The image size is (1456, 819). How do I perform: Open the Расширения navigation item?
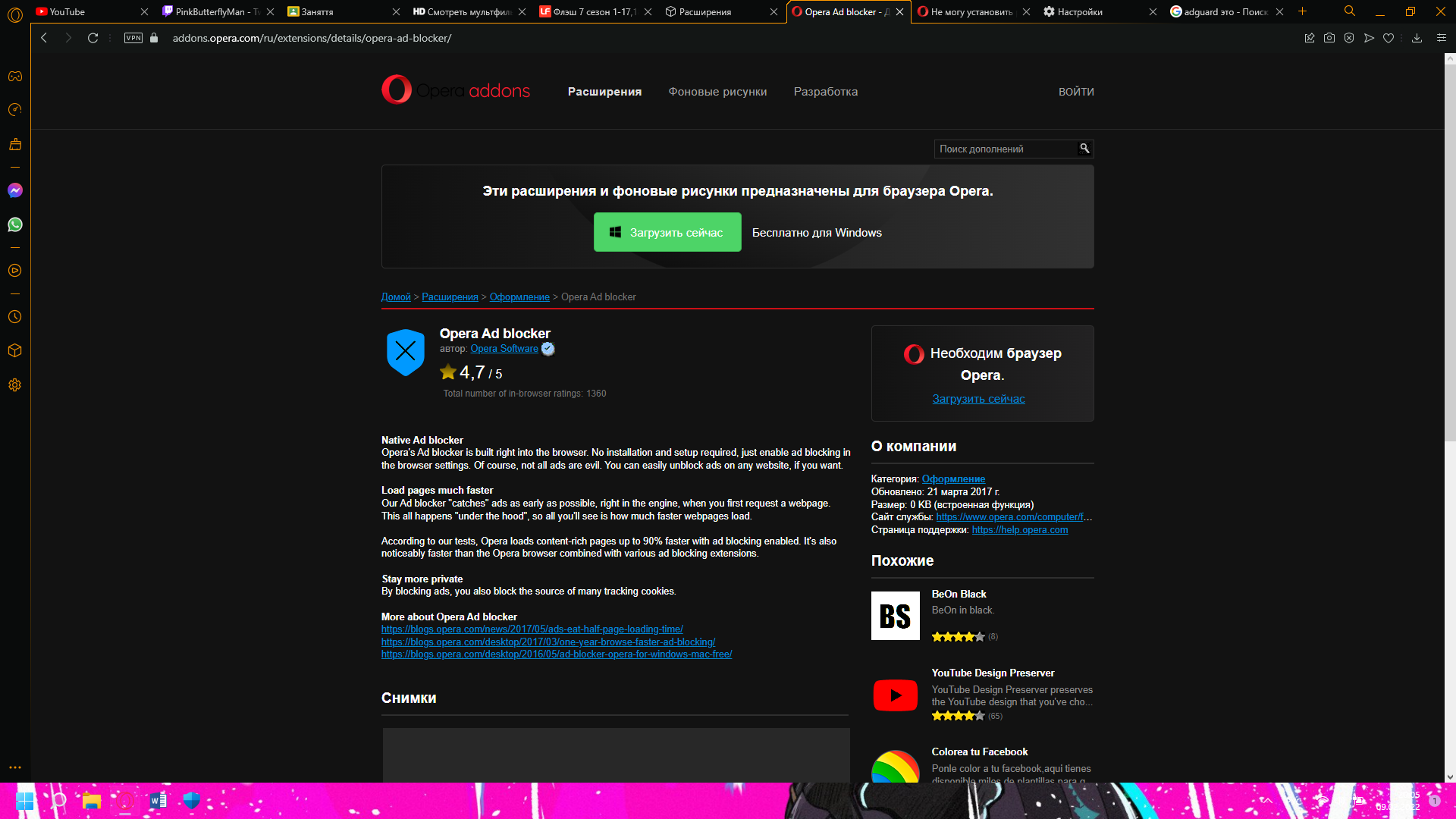[x=604, y=92]
